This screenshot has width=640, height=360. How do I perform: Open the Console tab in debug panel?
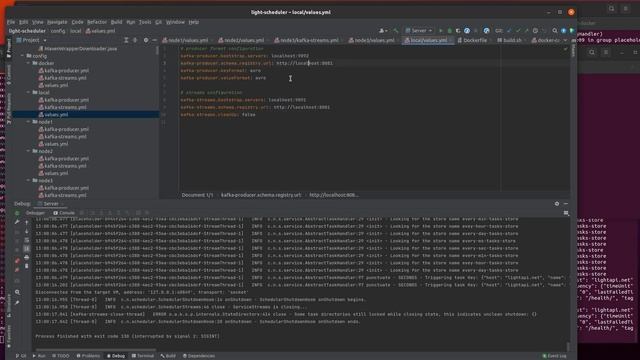[64, 213]
